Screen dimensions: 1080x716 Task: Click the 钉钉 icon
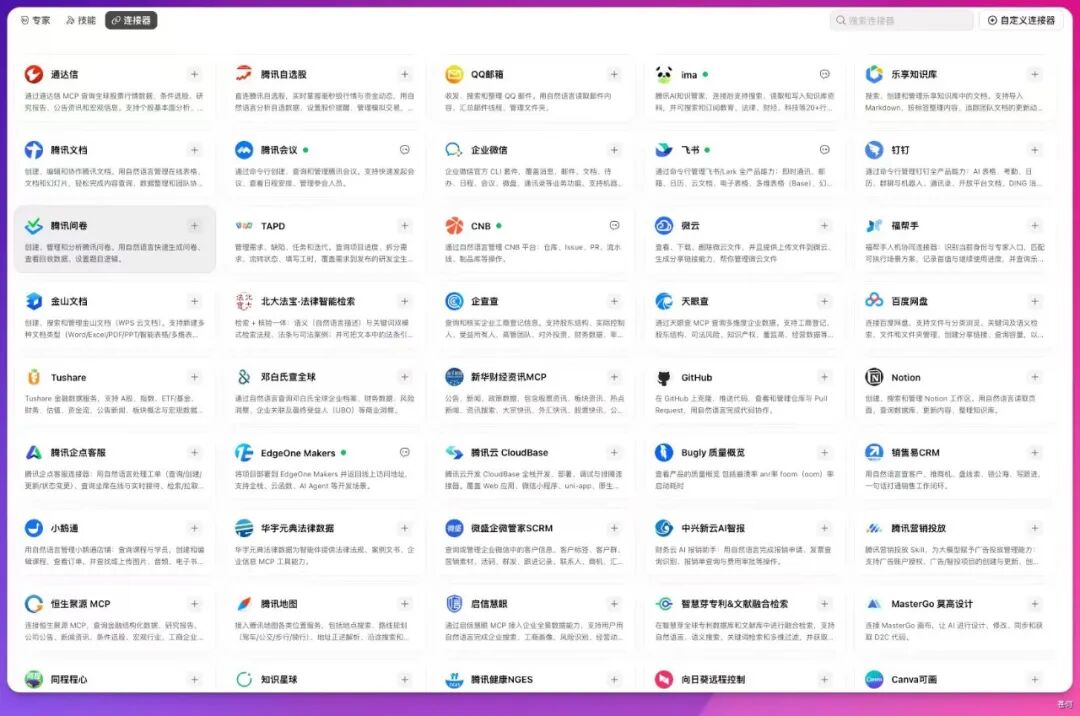tap(874, 149)
